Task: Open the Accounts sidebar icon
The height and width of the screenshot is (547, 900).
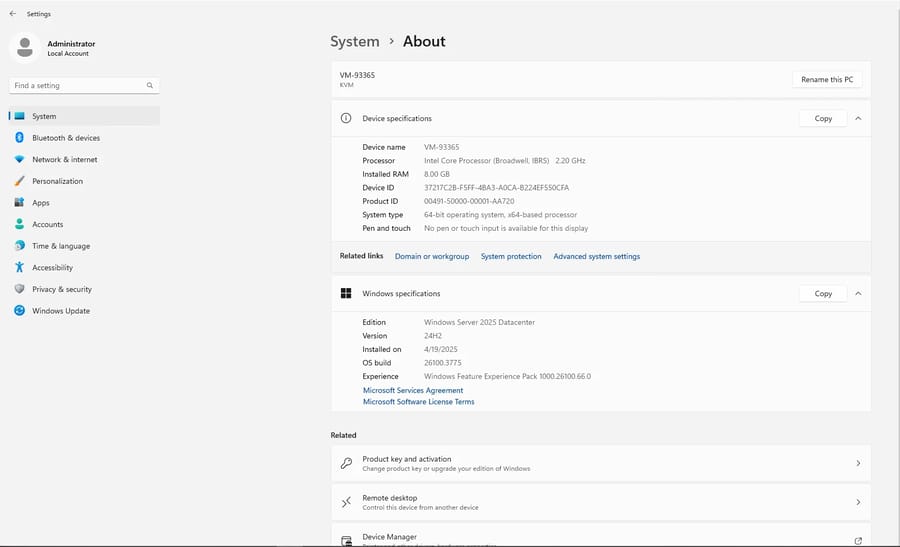Action: pos(19,224)
